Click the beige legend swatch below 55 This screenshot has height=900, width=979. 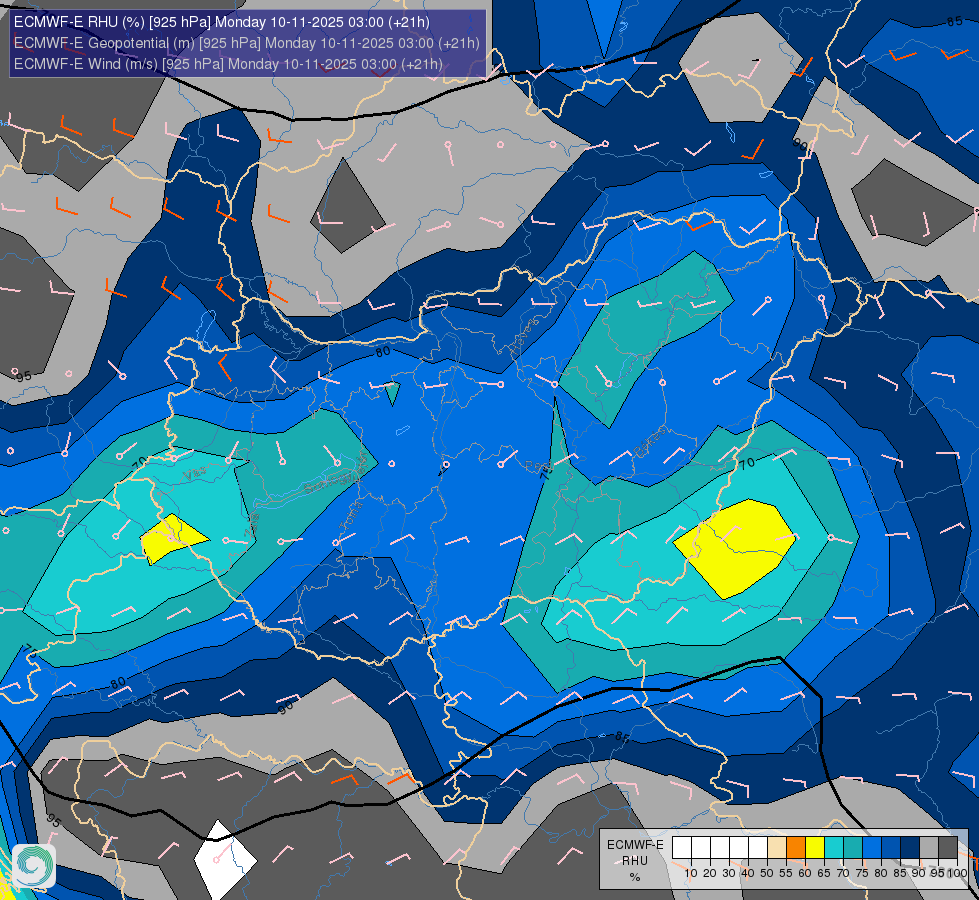(777, 848)
